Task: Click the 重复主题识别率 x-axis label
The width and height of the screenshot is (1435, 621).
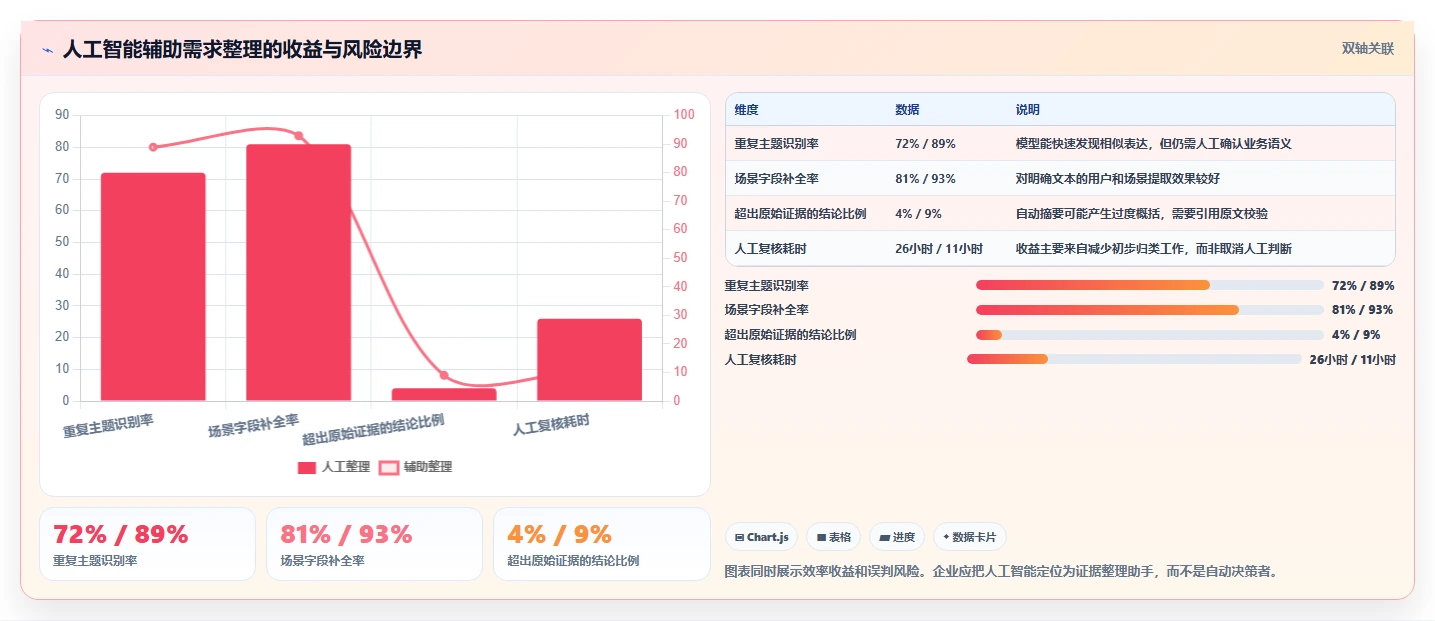Action: (108, 426)
